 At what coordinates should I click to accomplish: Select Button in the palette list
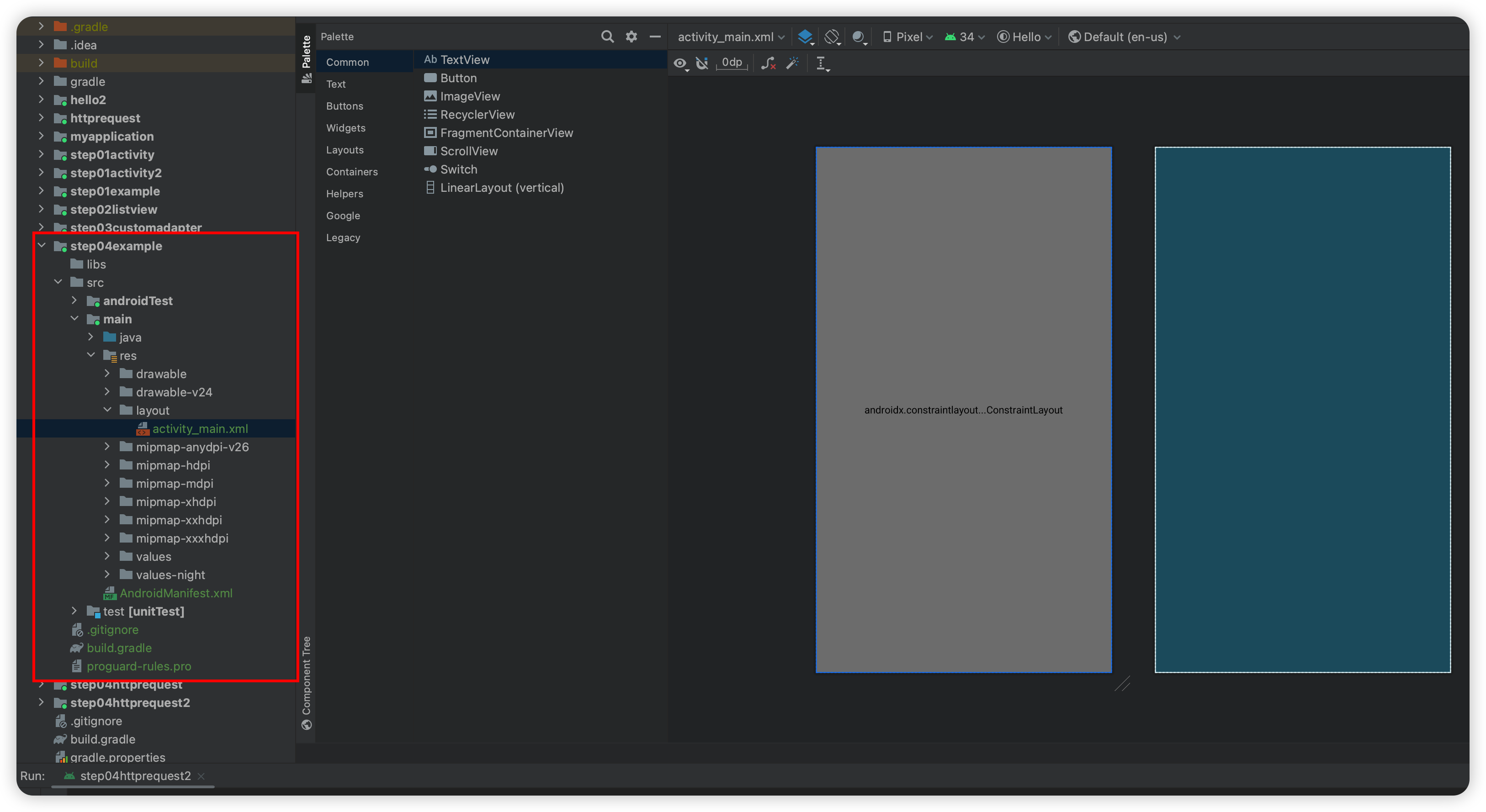click(x=458, y=78)
